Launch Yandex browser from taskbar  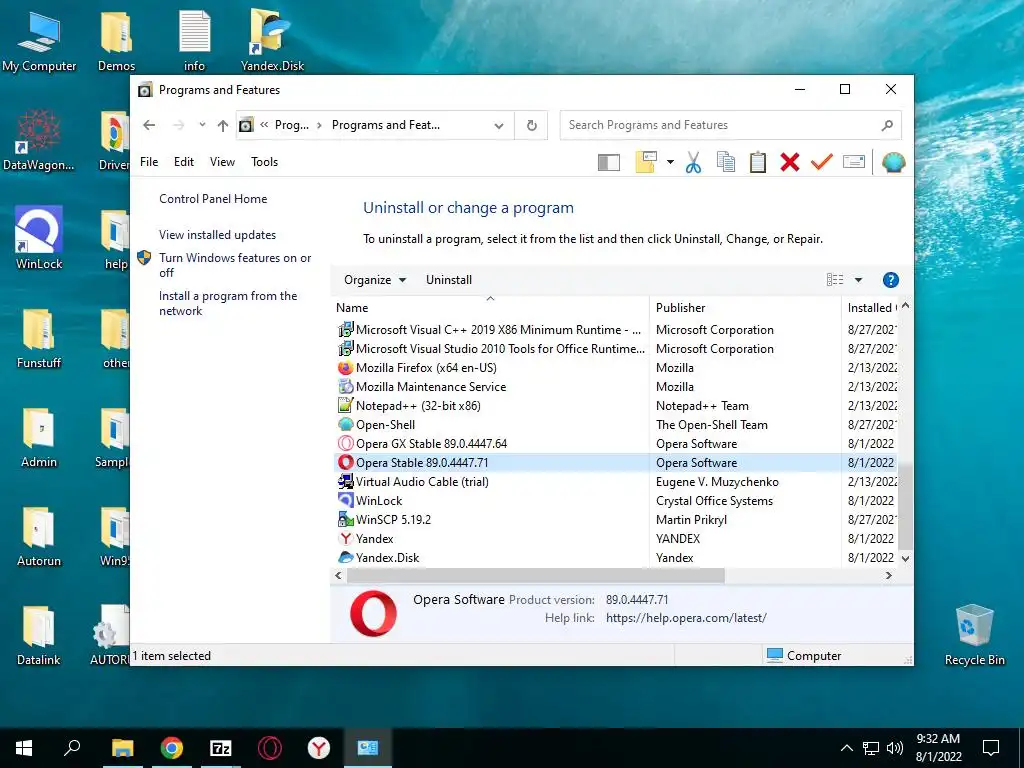[319, 748]
